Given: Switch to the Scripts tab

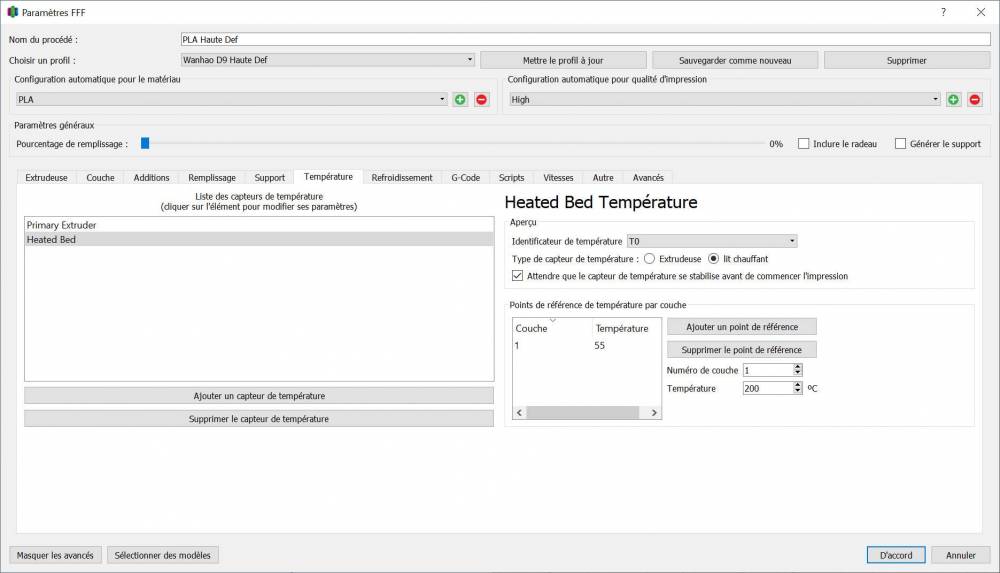Looking at the screenshot, I should (x=511, y=177).
